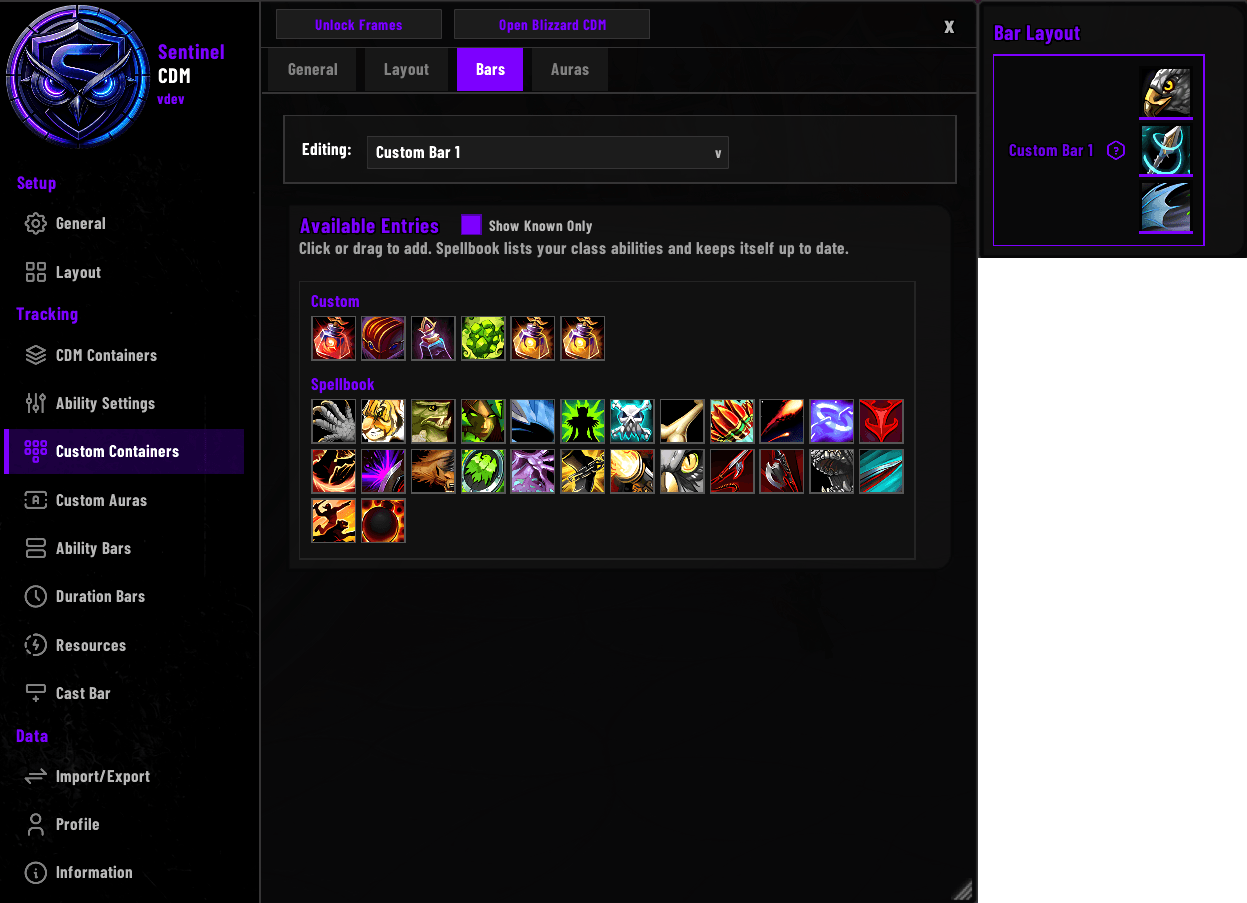Click the window resize grip corner

click(962, 889)
